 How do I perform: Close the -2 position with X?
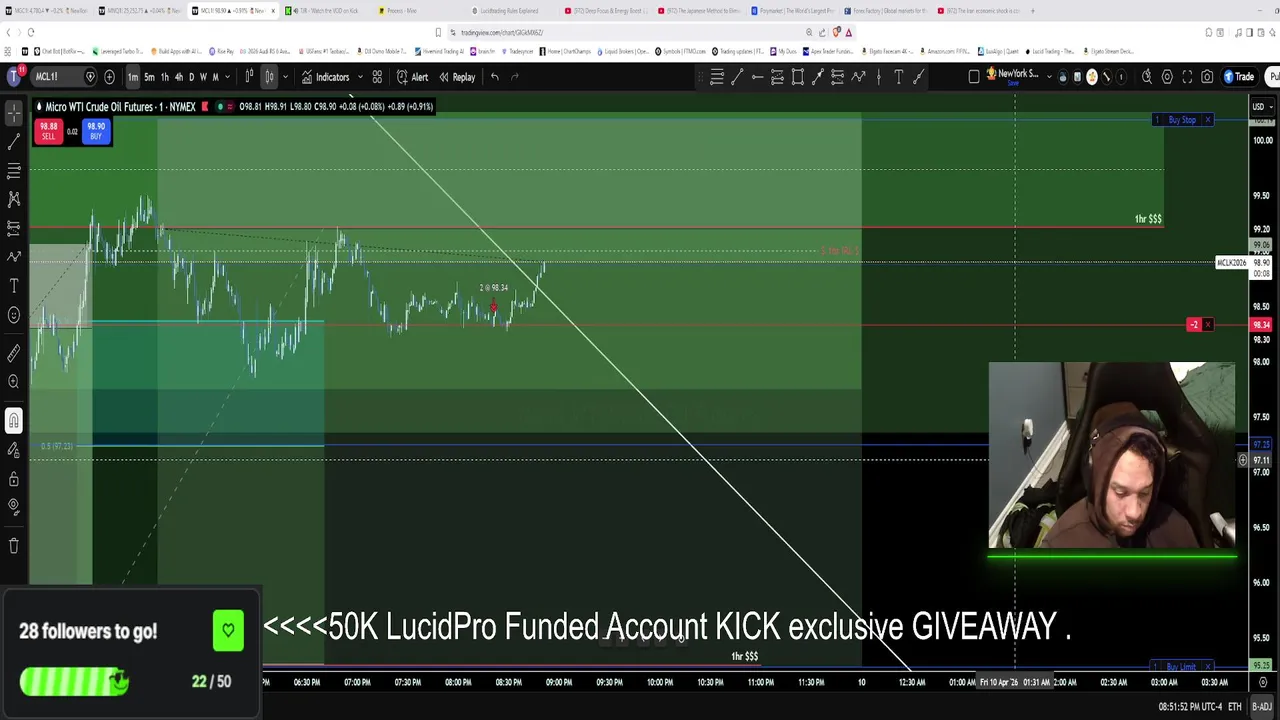coord(1207,325)
